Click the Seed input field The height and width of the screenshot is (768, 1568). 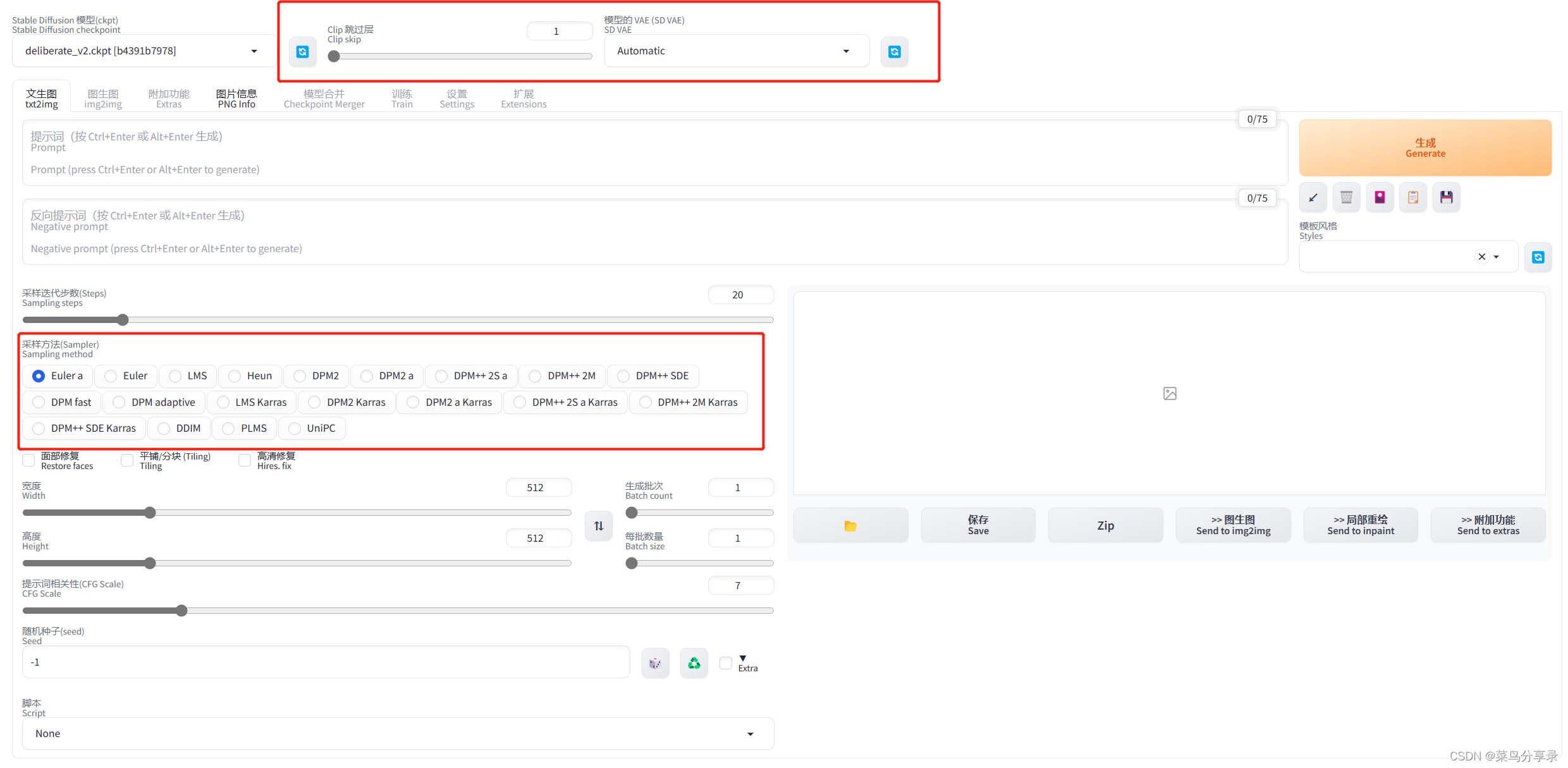click(326, 662)
